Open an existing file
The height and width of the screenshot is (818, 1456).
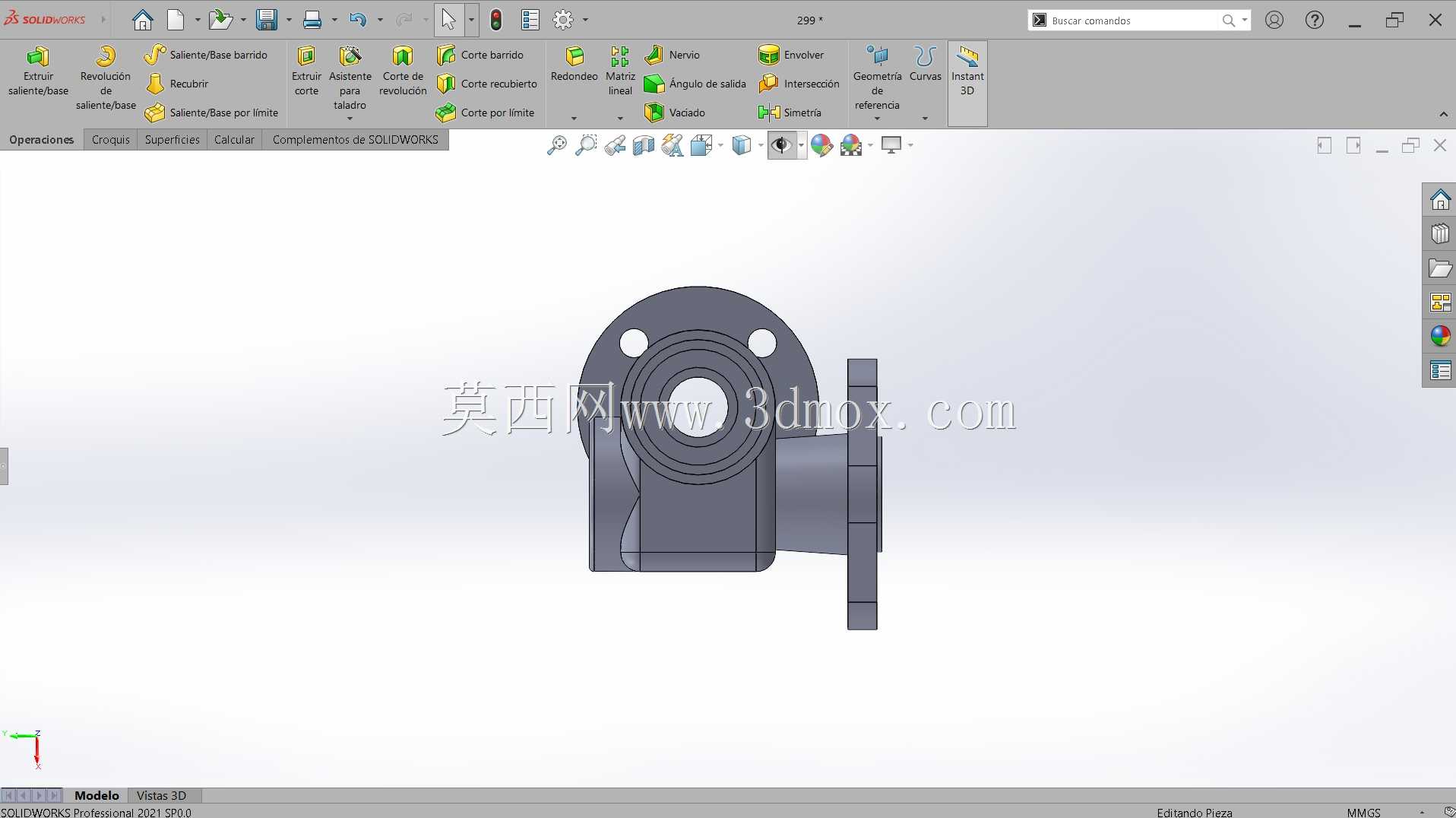pos(220,20)
